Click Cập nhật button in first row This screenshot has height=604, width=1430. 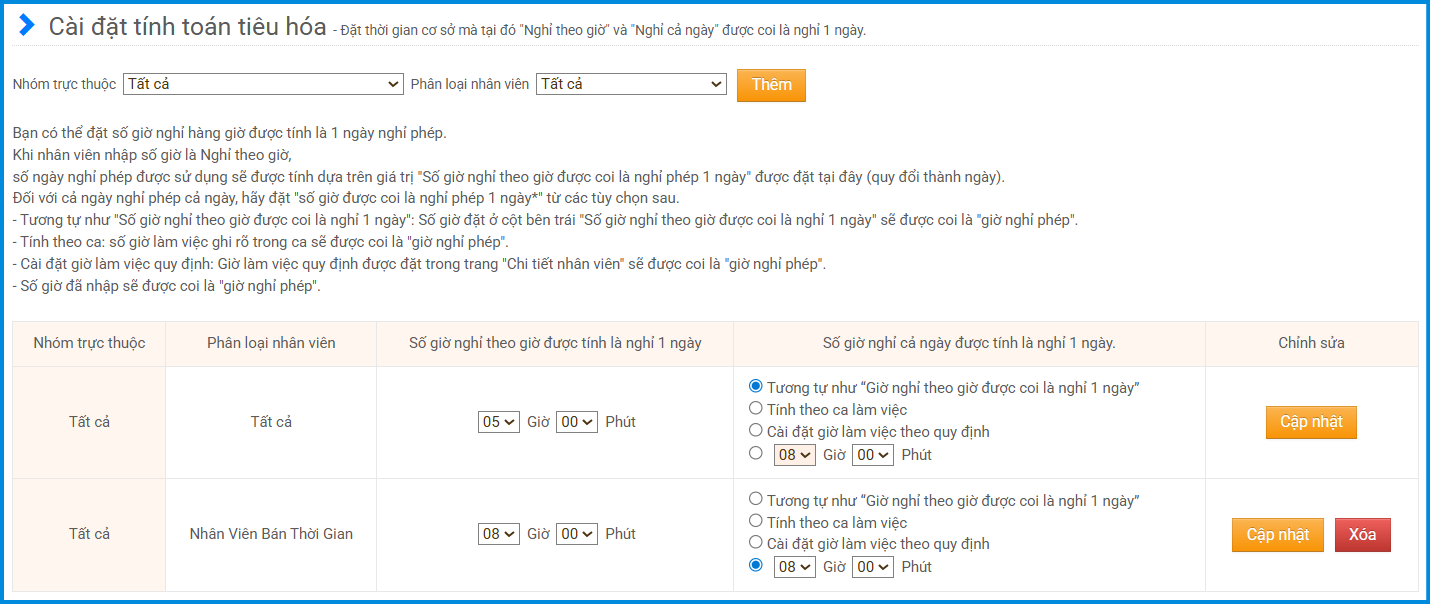click(1311, 422)
